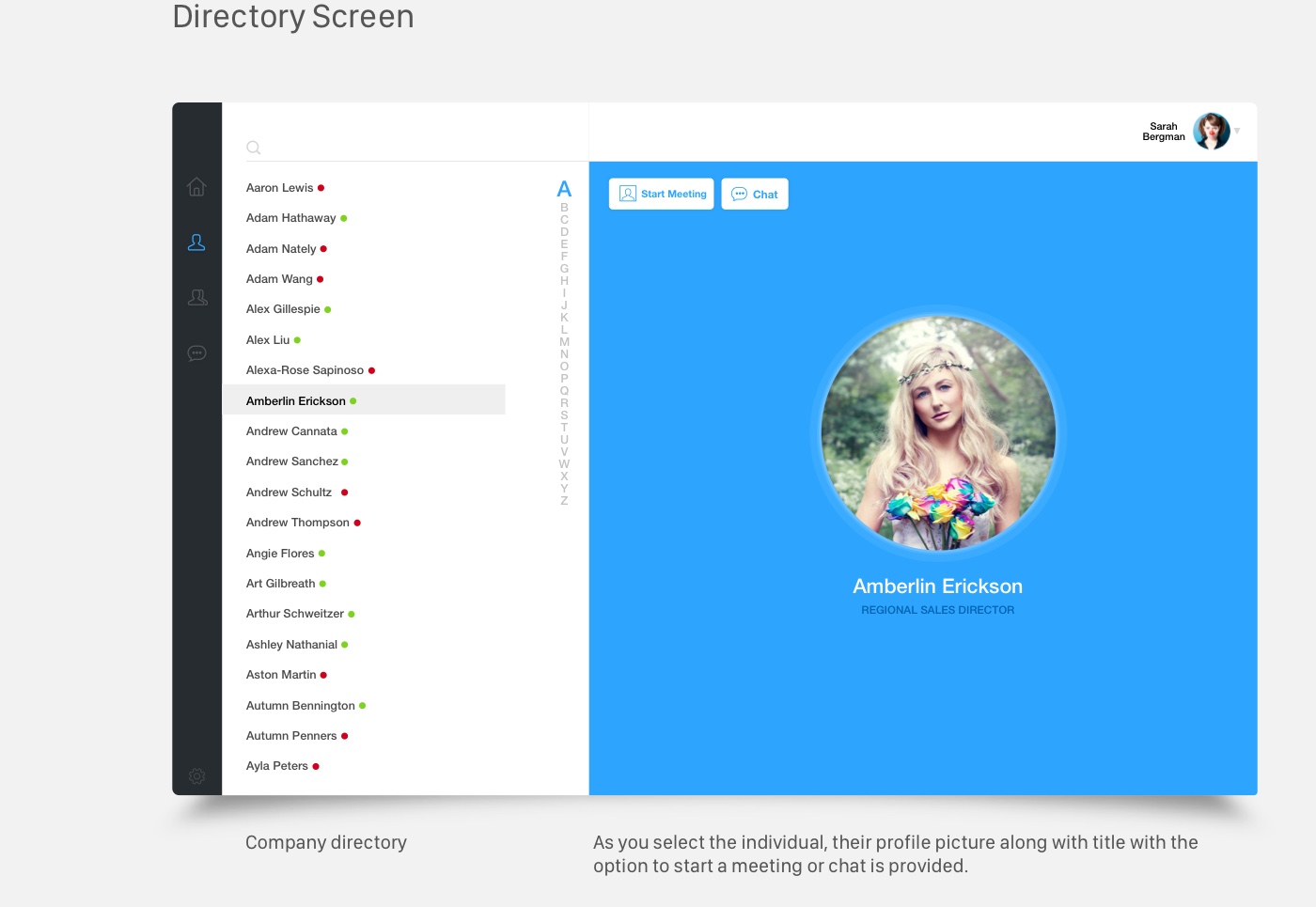The image size is (1316, 907).
Task: Open settings gear in sidebar
Action: pos(196,776)
